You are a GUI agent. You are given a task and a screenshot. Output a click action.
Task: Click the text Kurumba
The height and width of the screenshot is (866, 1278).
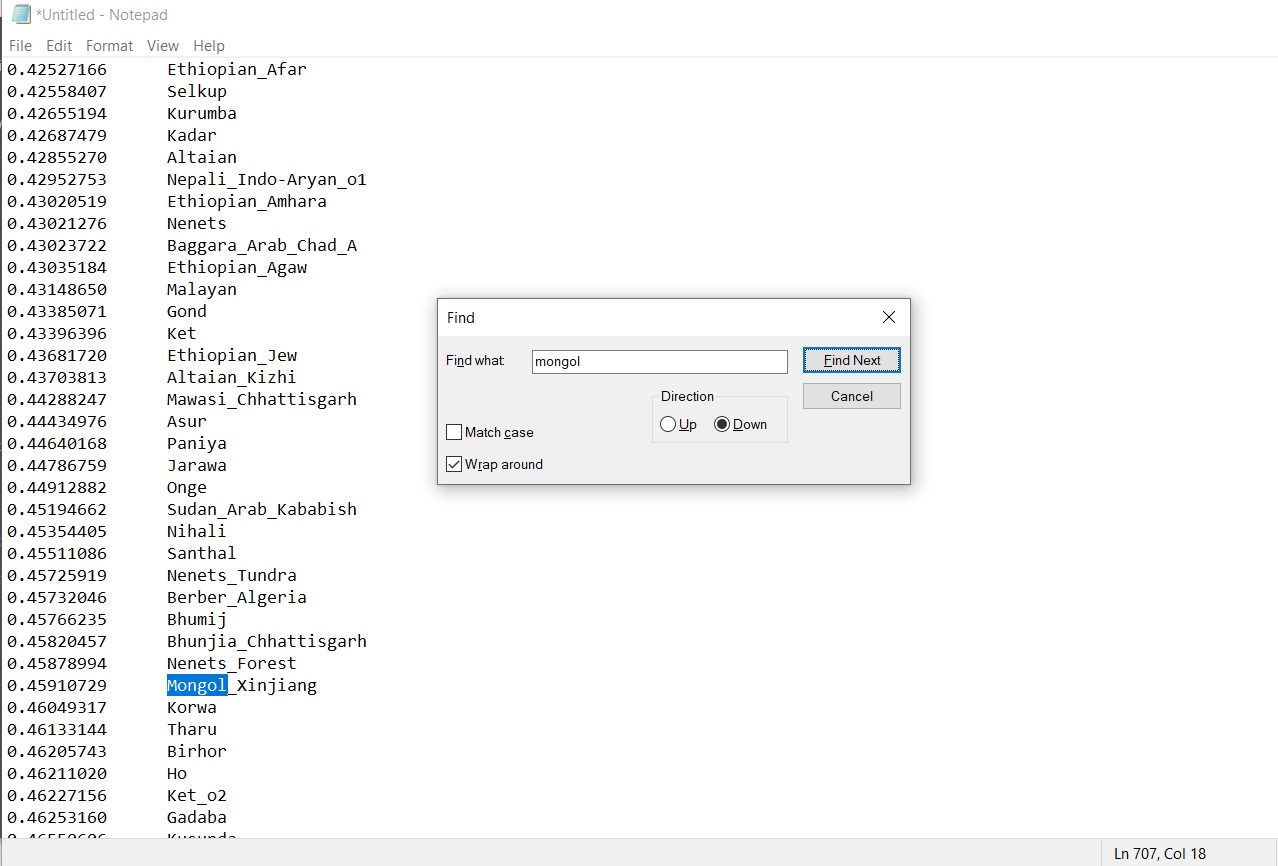click(202, 114)
